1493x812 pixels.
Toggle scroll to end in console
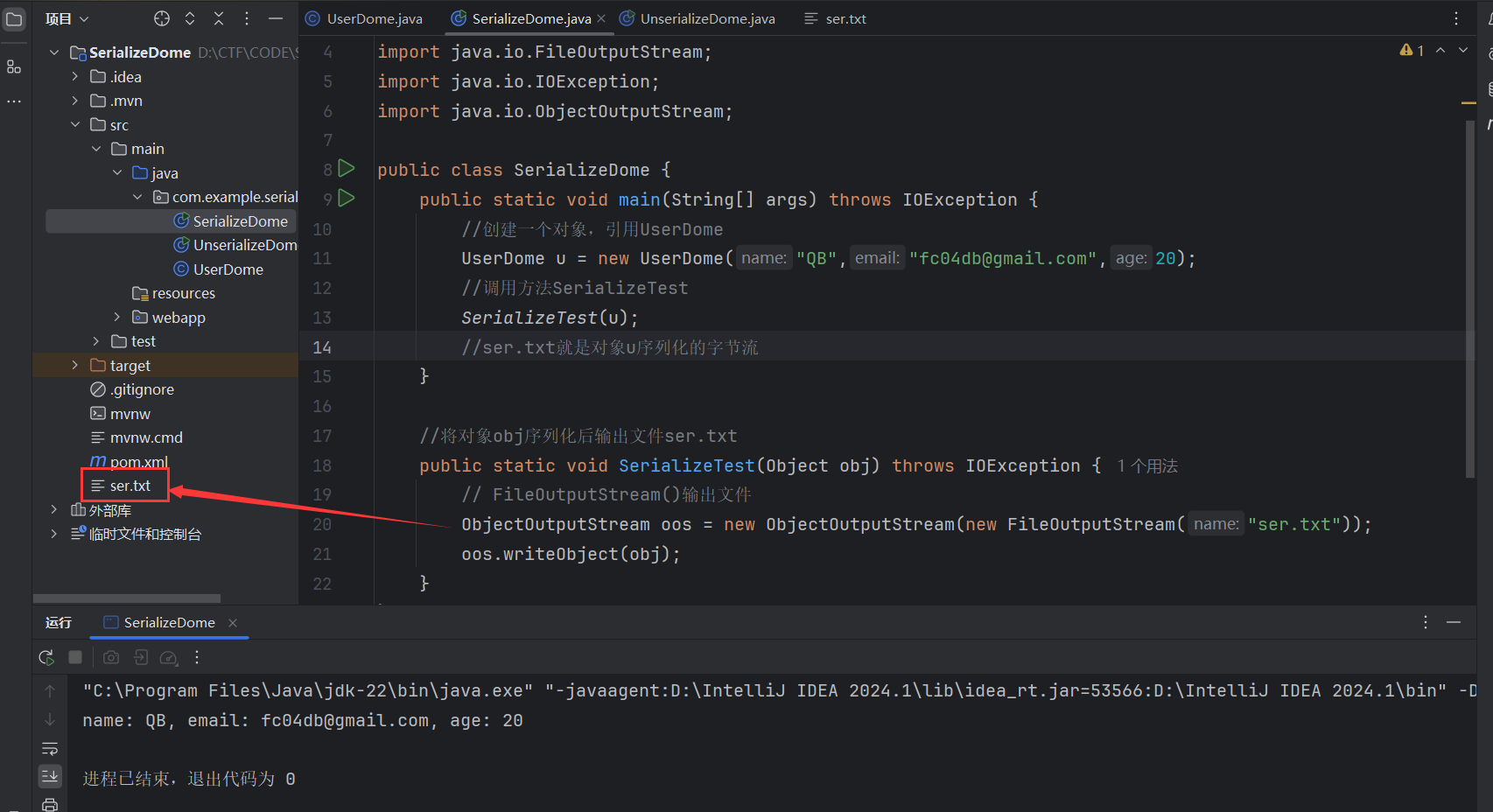[x=50, y=776]
